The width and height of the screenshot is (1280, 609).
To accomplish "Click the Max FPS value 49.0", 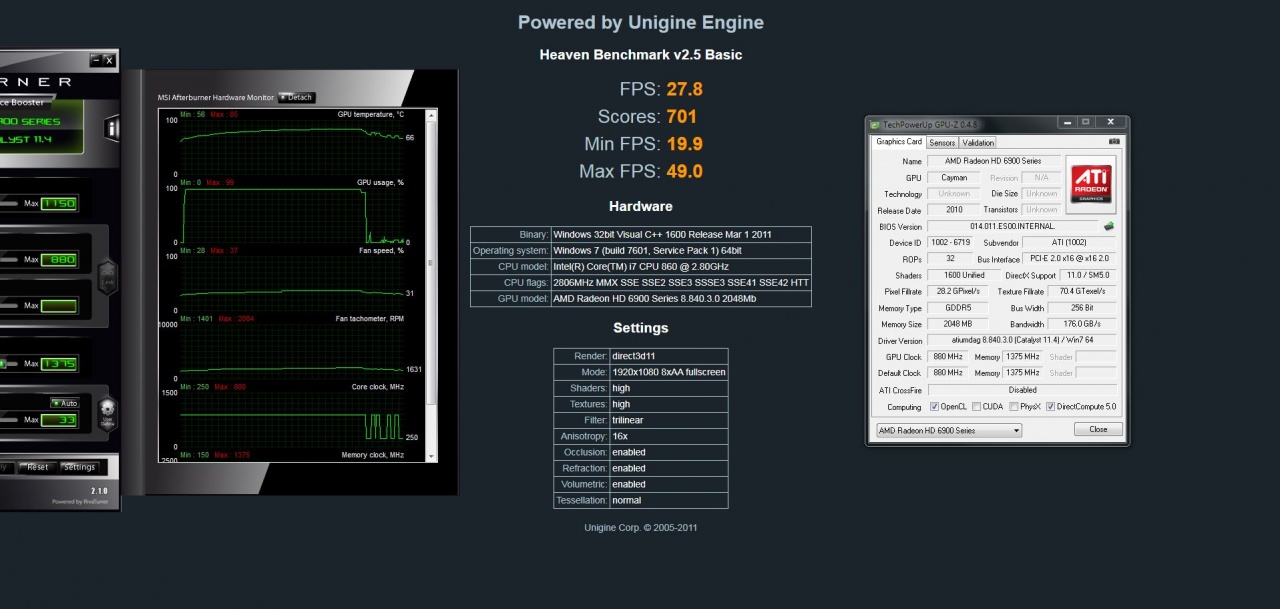I will (685, 171).
